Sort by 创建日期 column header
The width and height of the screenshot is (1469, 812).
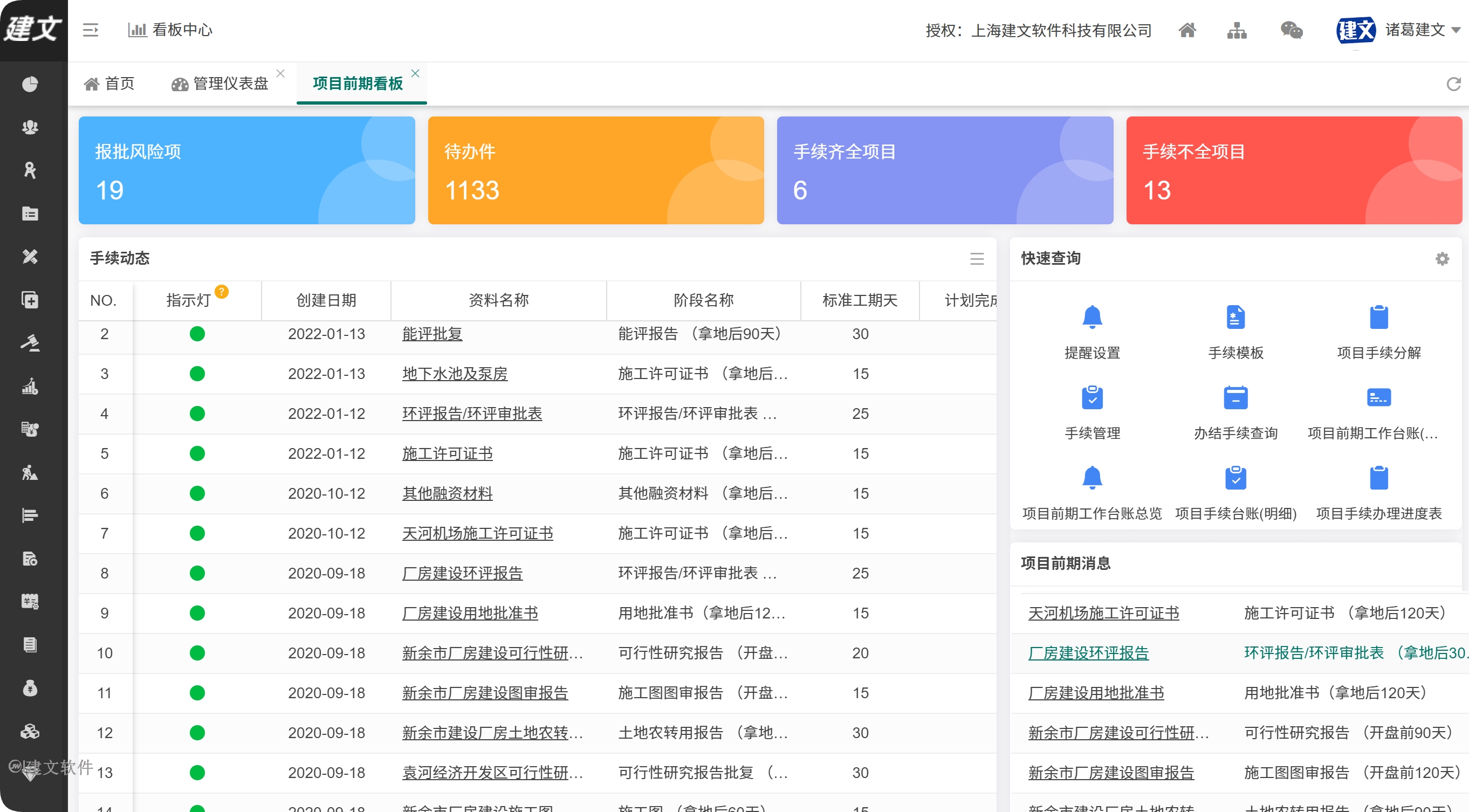pos(326,300)
